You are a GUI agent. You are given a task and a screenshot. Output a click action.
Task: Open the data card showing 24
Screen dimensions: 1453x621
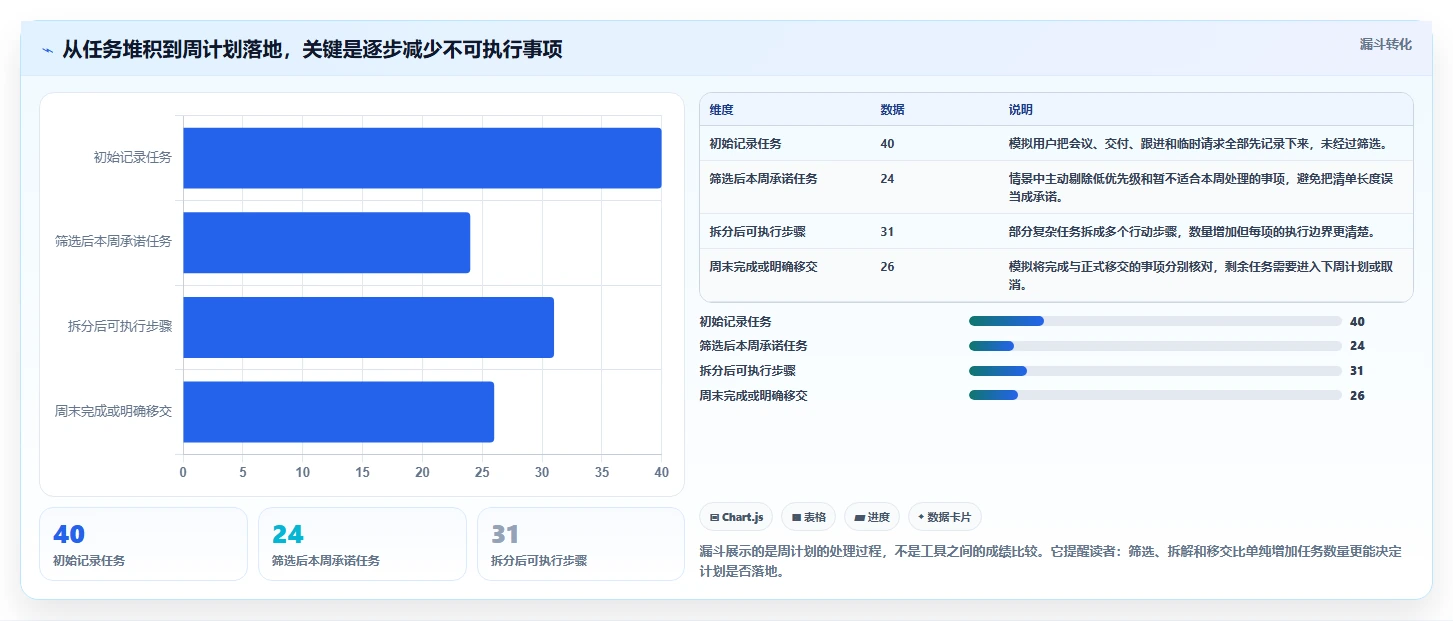[362, 544]
